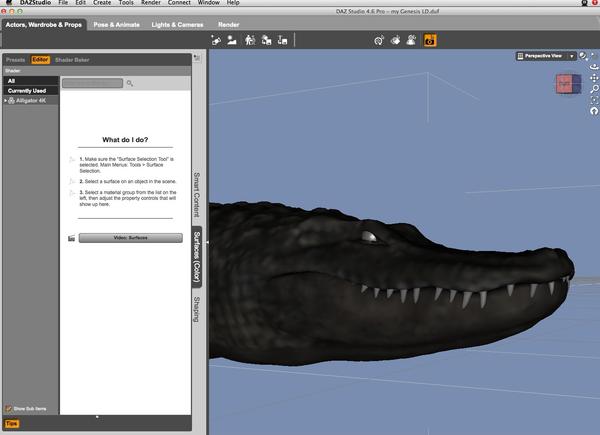Switch to Lights & Cameras tab
This screenshot has height=435, width=600.
click(177, 24)
